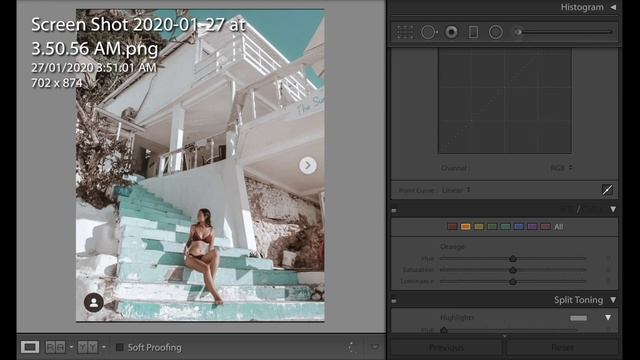This screenshot has width=640, height=360.
Task: Select the Graduated Filter tool
Action: 473,32
